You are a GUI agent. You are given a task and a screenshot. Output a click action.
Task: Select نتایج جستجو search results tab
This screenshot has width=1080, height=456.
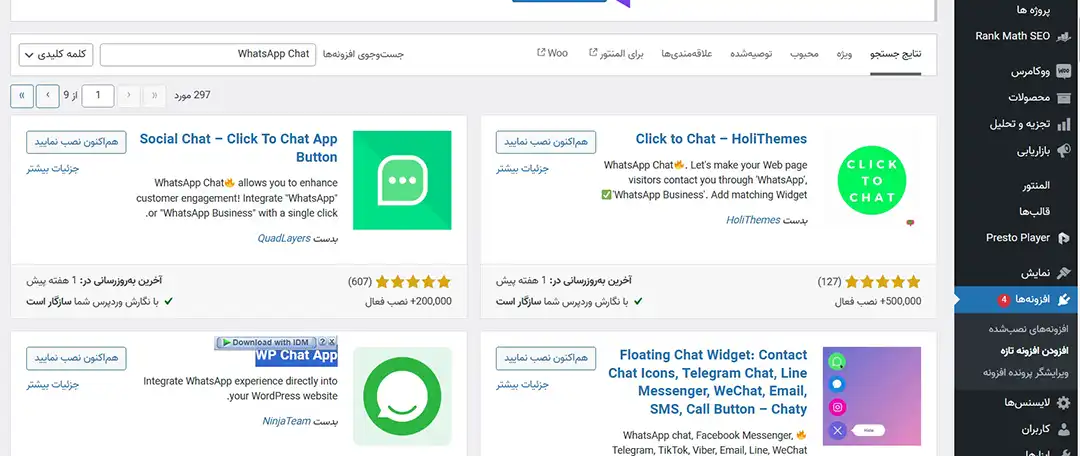click(895, 54)
